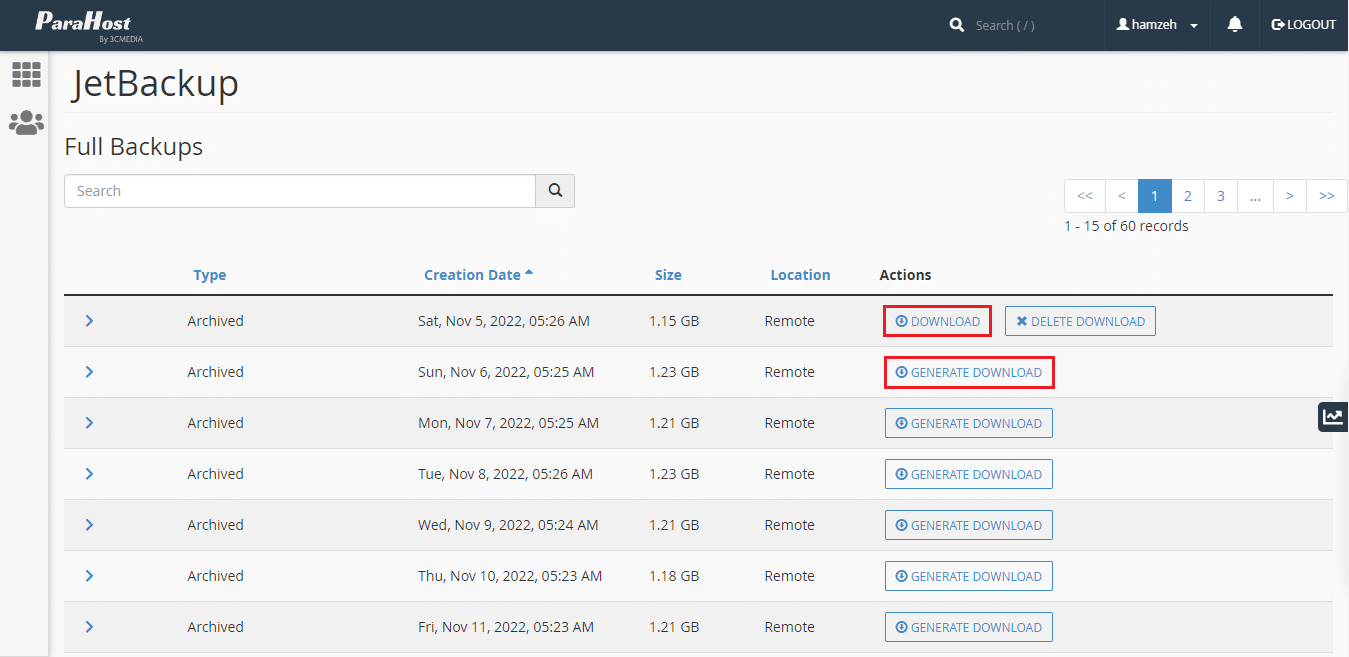This screenshot has height=657, width=1349.
Task: Click the notifications bell icon
Action: (1235, 25)
